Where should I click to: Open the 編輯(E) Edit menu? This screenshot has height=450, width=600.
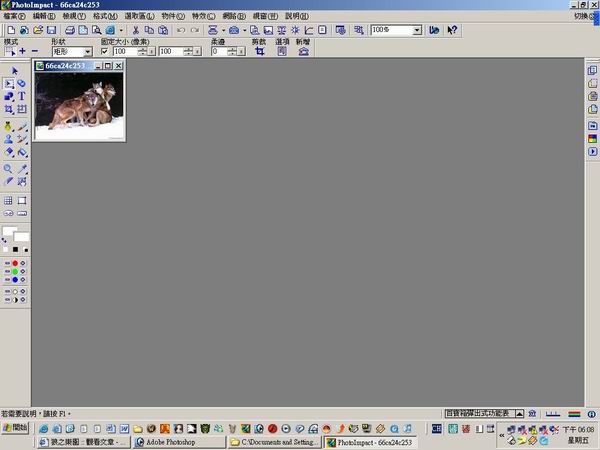pos(44,16)
